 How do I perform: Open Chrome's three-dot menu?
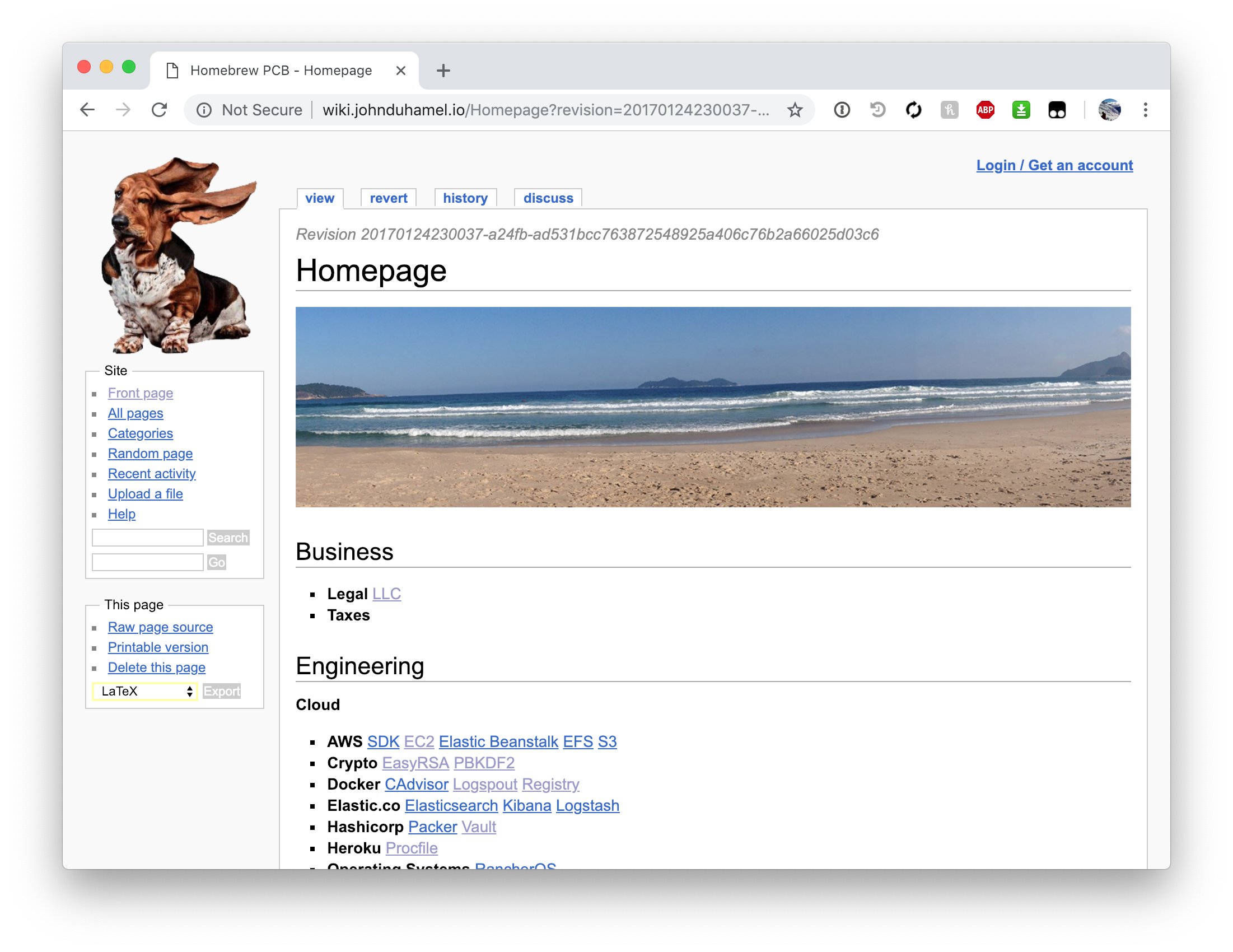tap(1145, 110)
